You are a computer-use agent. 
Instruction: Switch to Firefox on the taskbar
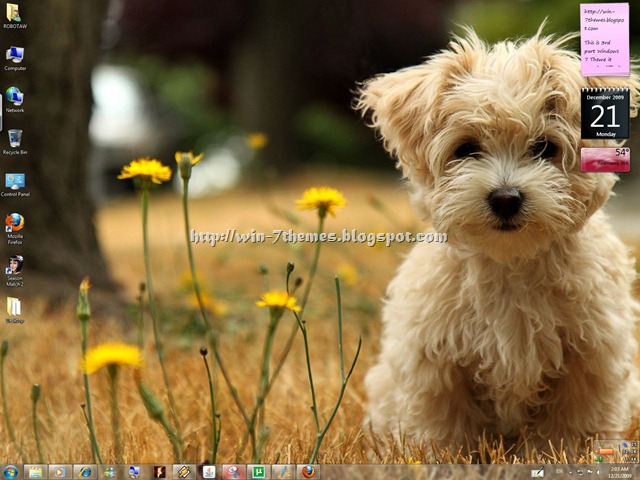[x=308, y=472]
